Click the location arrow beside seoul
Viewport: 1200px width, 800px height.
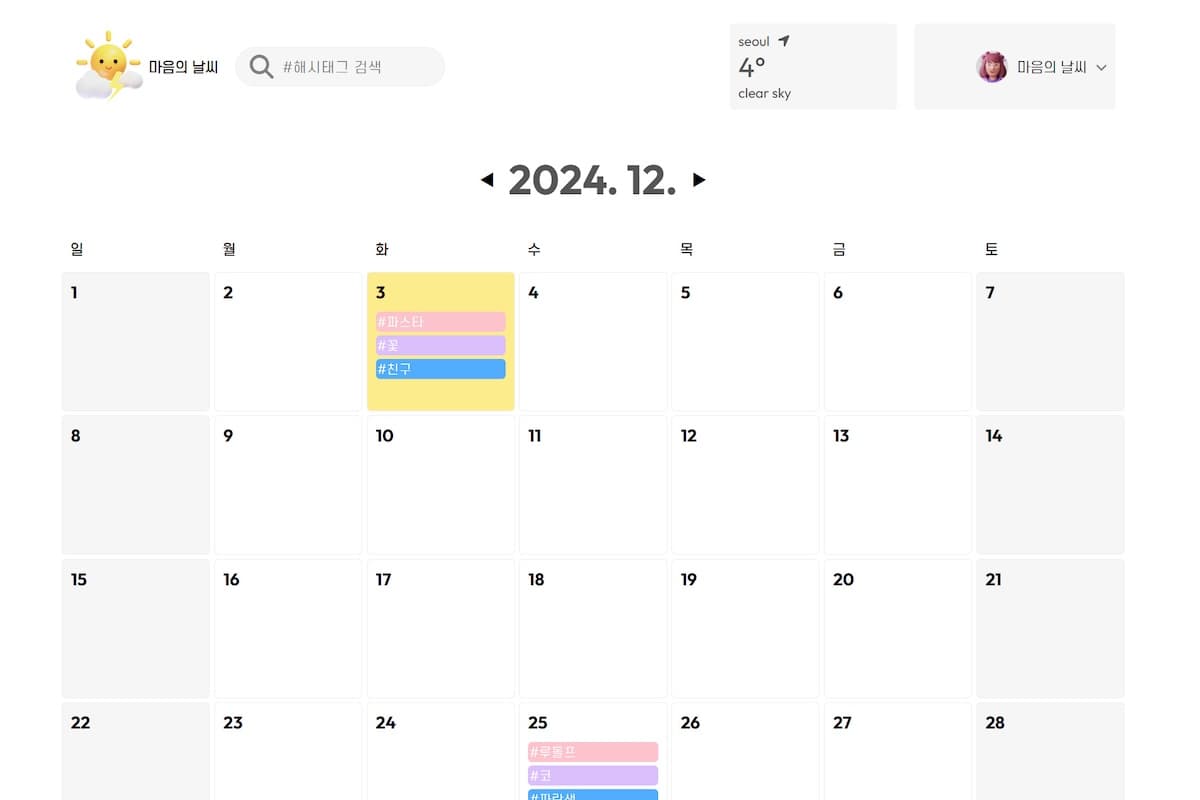(x=784, y=41)
